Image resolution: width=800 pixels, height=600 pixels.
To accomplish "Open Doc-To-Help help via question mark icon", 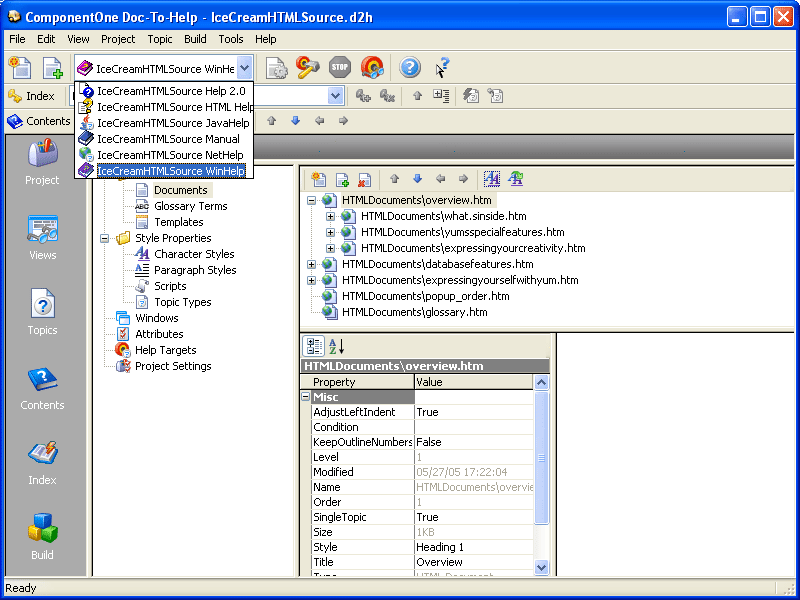I will click(x=410, y=68).
